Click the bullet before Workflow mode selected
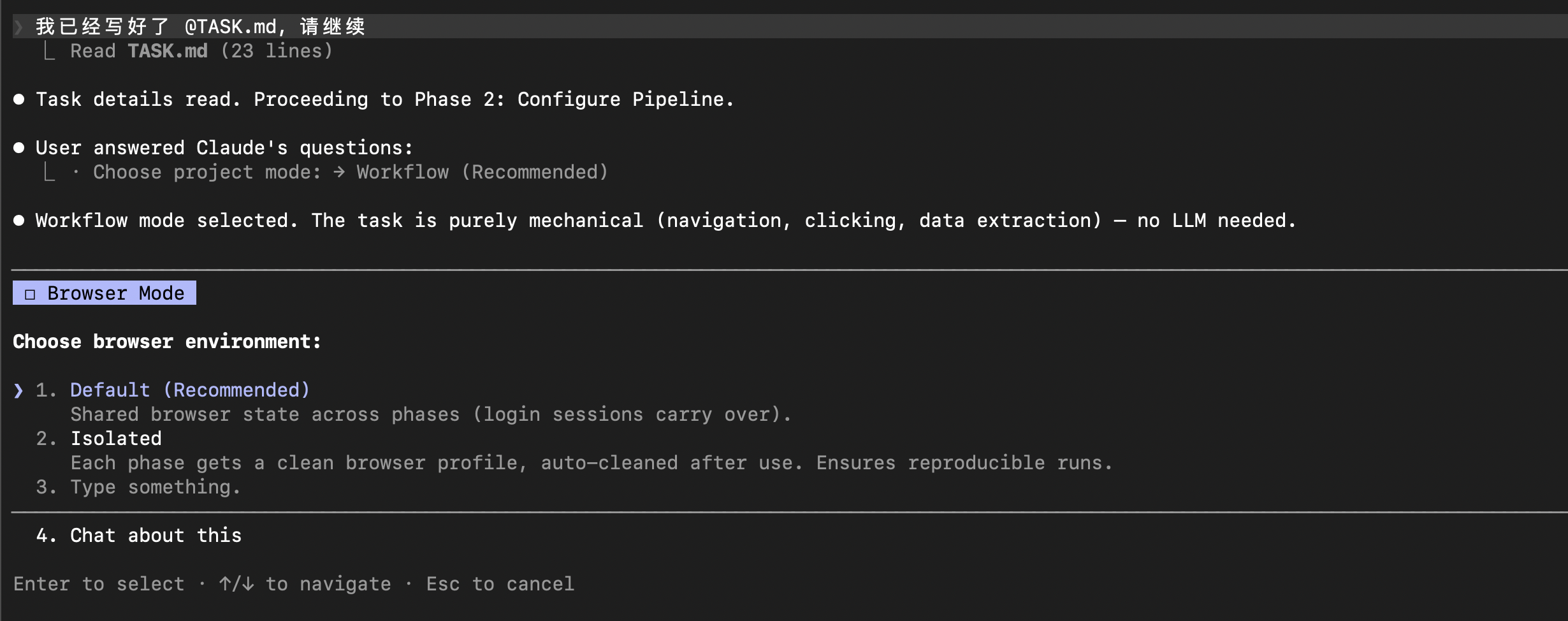This screenshot has width=1568, height=621. (19, 221)
